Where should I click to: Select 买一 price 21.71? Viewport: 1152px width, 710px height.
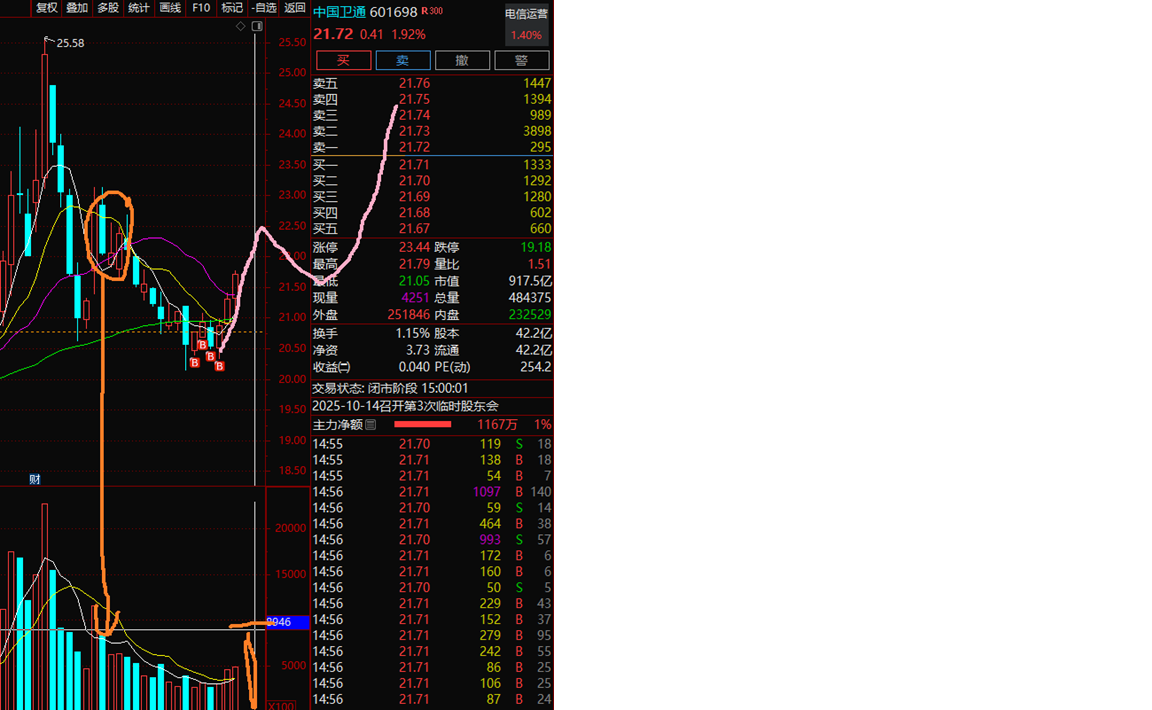pyautogui.click(x=414, y=165)
